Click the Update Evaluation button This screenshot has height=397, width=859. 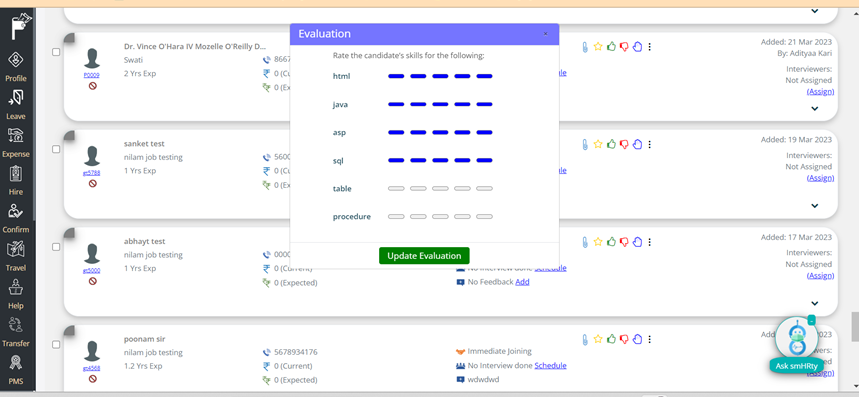click(x=424, y=256)
